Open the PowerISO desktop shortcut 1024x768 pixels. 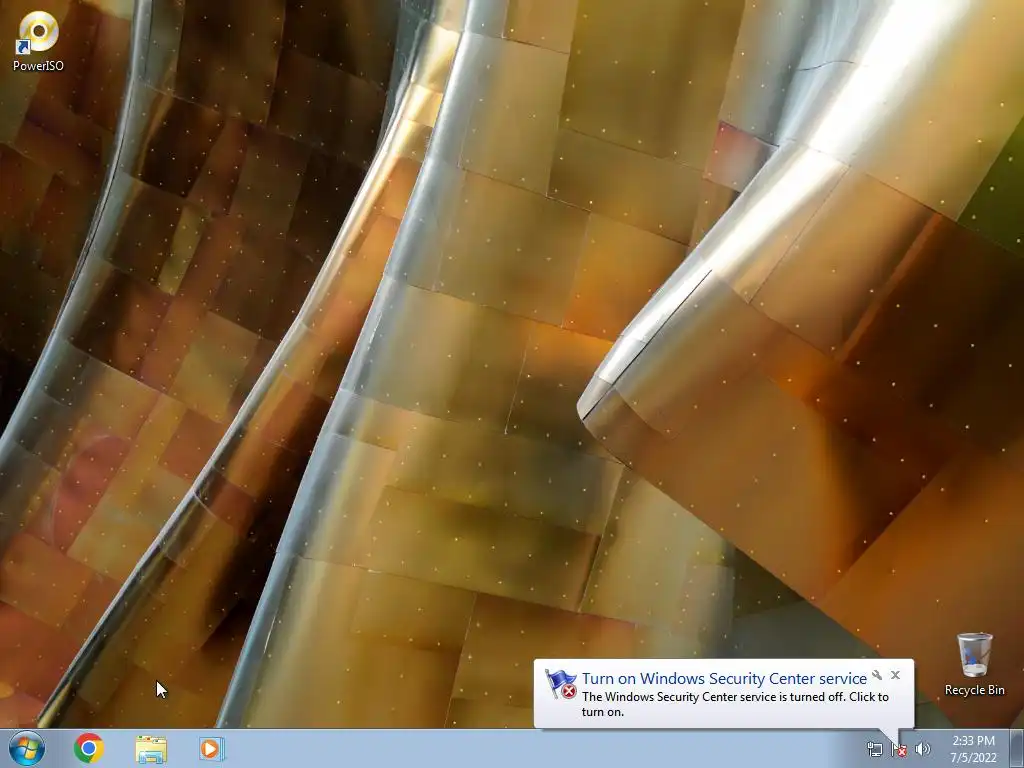point(39,40)
